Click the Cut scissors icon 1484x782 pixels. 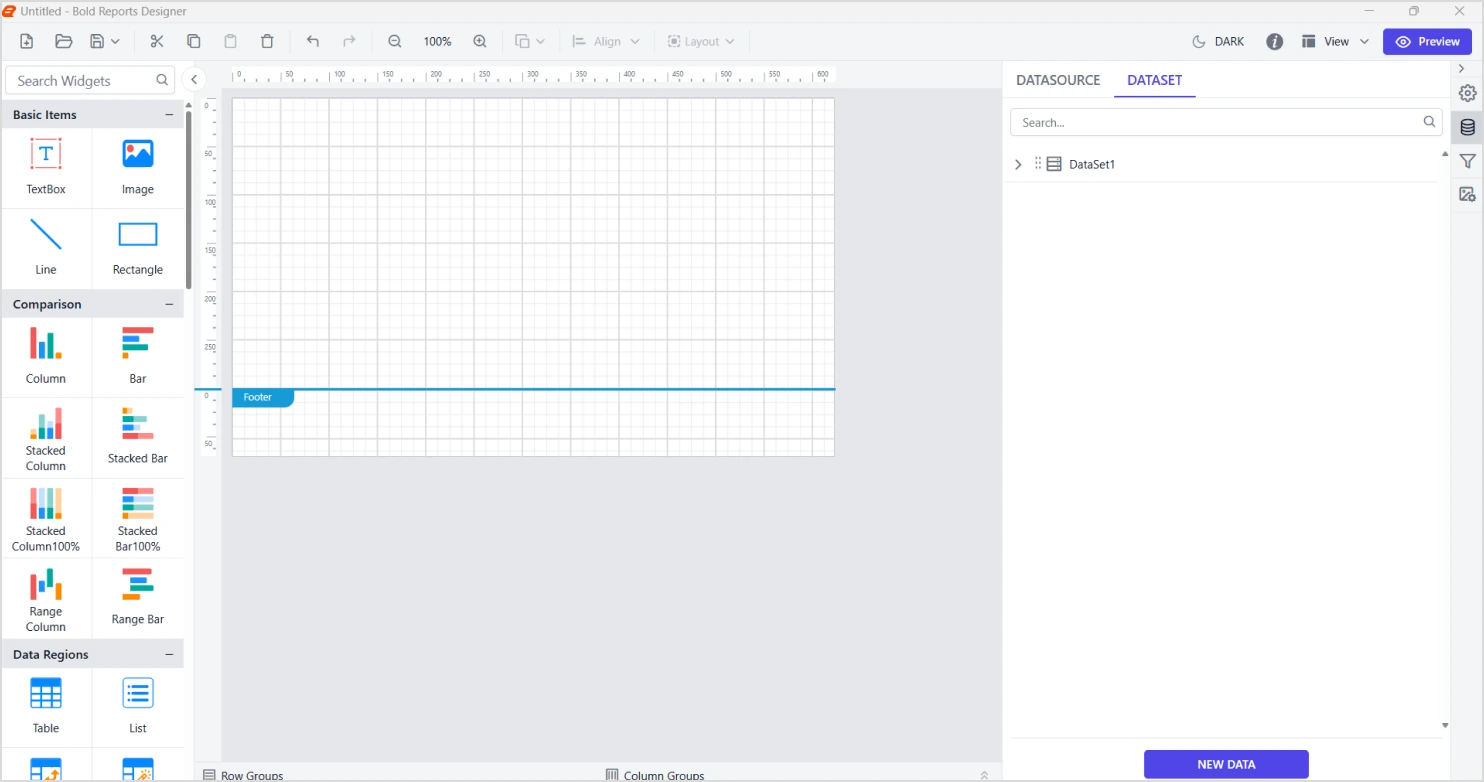point(157,41)
